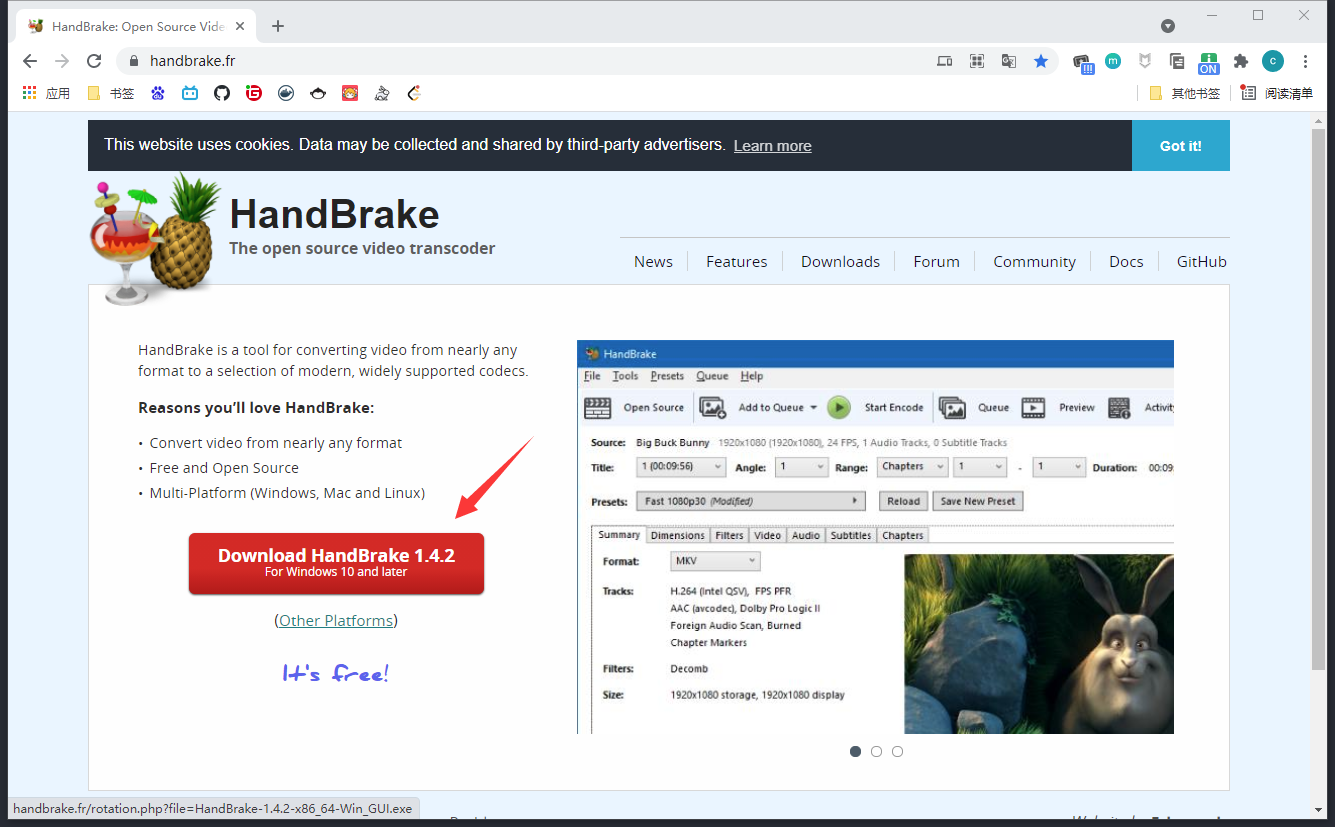Expand the tab search arrow in title bar
The width and height of the screenshot is (1335, 827).
coord(1168,26)
